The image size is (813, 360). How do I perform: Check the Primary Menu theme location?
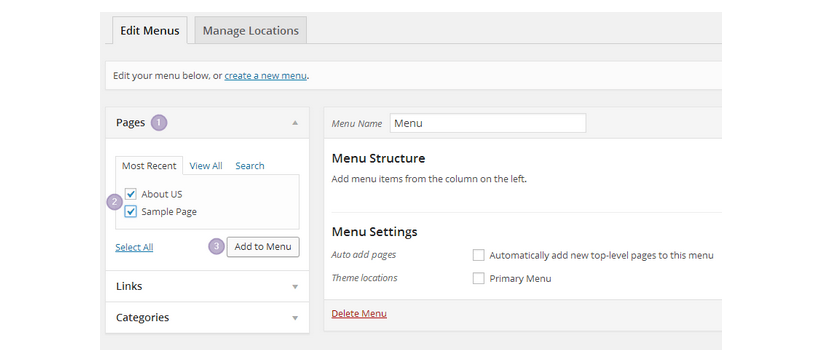tap(478, 279)
